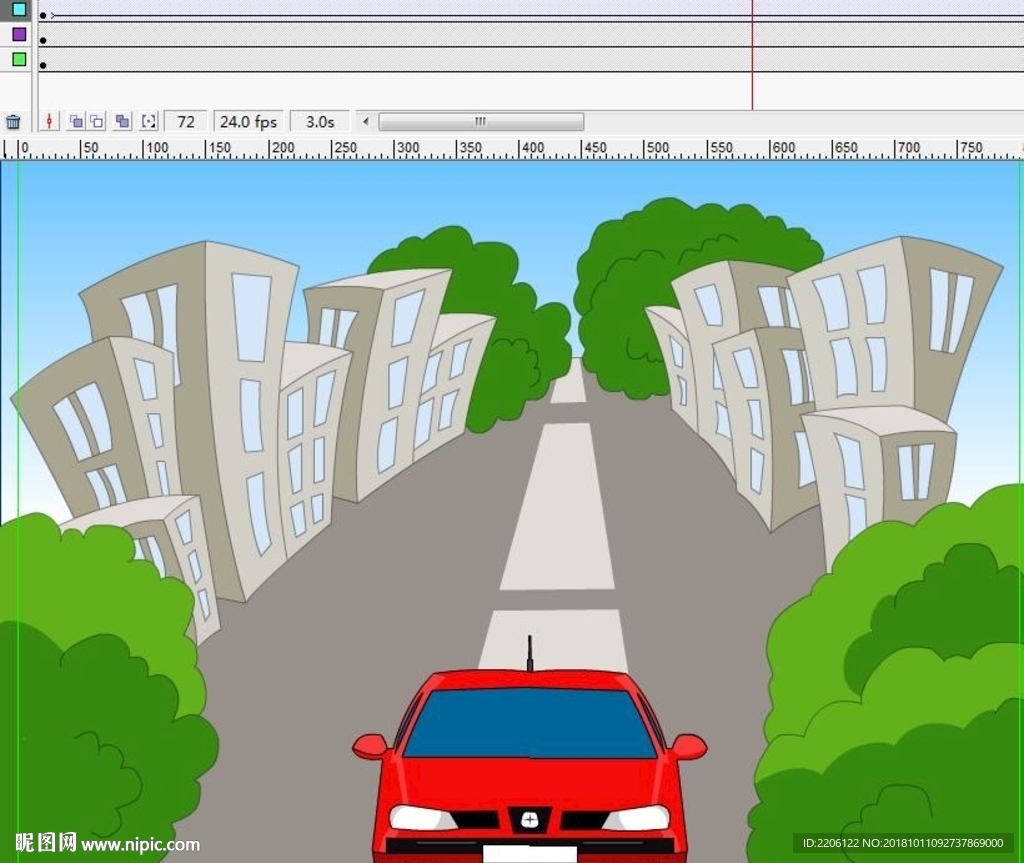Enable Onion Skin mode
This screenshot has width=1024, height=863.
coord(76,122)
